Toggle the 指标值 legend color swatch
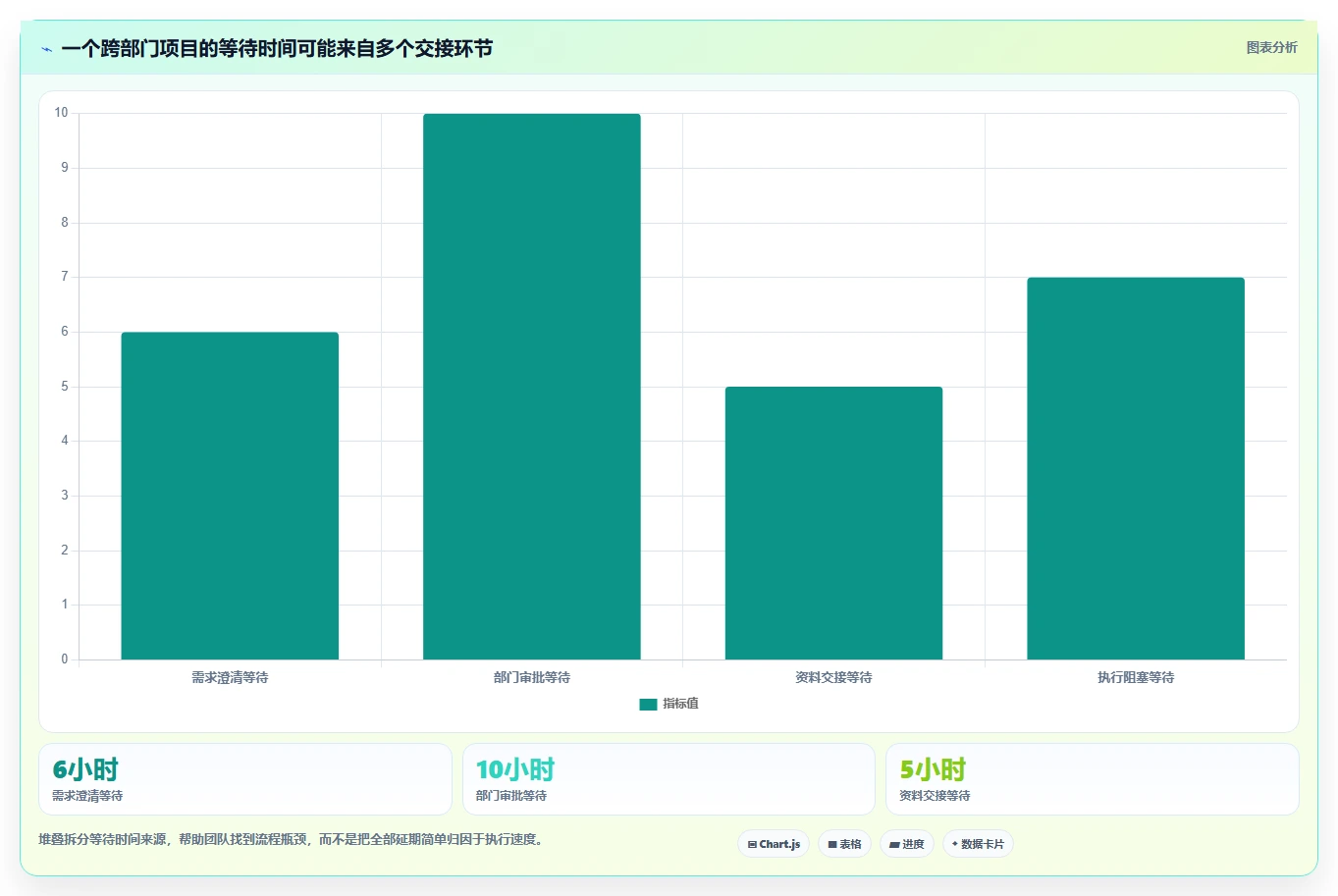Screen dimensions: 1338x896 (648, 704)
